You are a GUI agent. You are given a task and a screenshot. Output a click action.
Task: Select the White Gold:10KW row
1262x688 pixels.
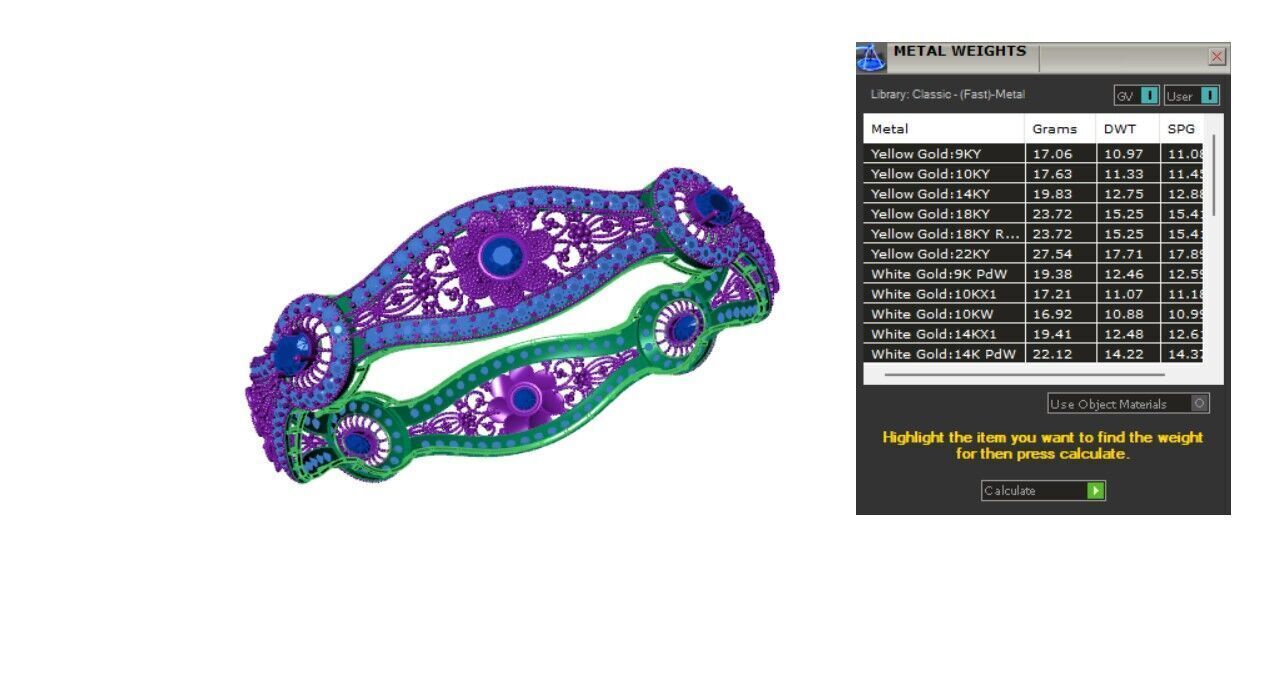pos(1033,314)
